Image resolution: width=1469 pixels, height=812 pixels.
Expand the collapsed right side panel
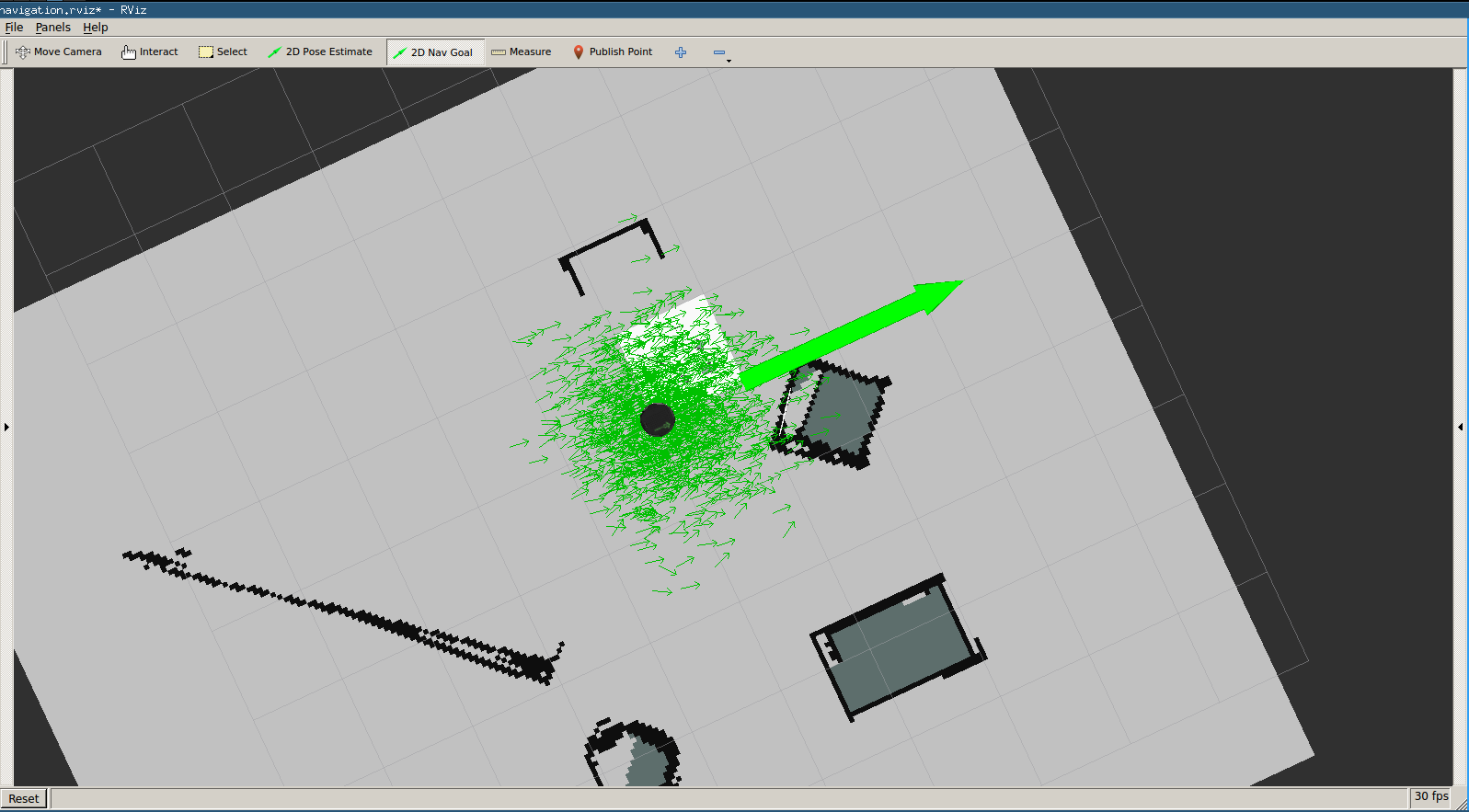click(1461, 427)
